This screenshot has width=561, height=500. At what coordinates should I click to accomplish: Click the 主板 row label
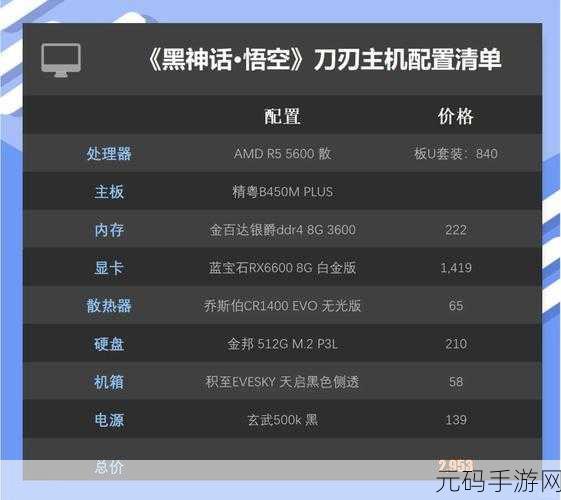coord(109,192)
